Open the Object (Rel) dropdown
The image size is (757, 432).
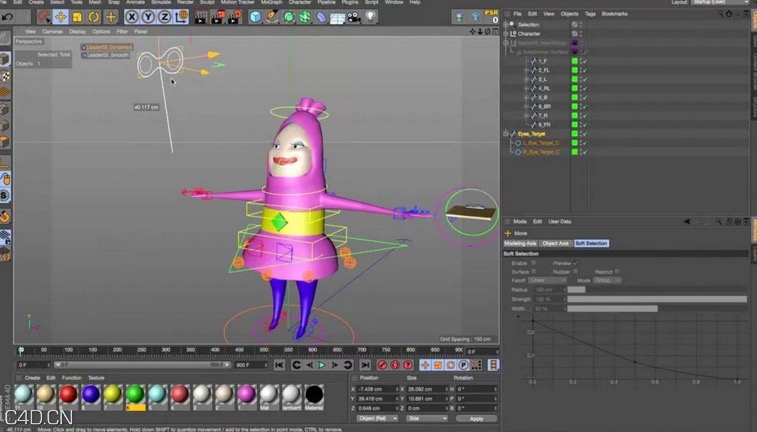click(378, 418)
